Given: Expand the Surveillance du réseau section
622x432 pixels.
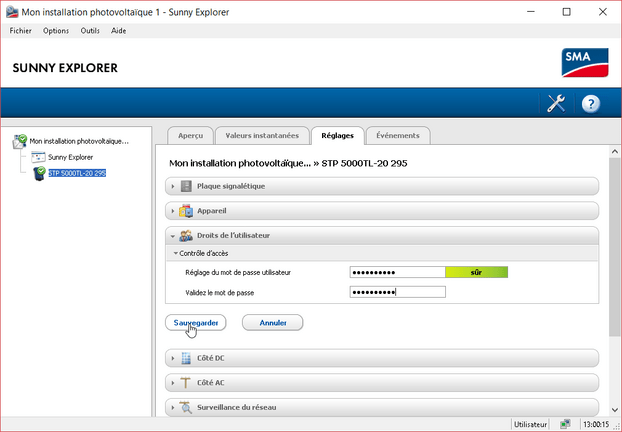Looking at the screenshot, I should point(173,407).
